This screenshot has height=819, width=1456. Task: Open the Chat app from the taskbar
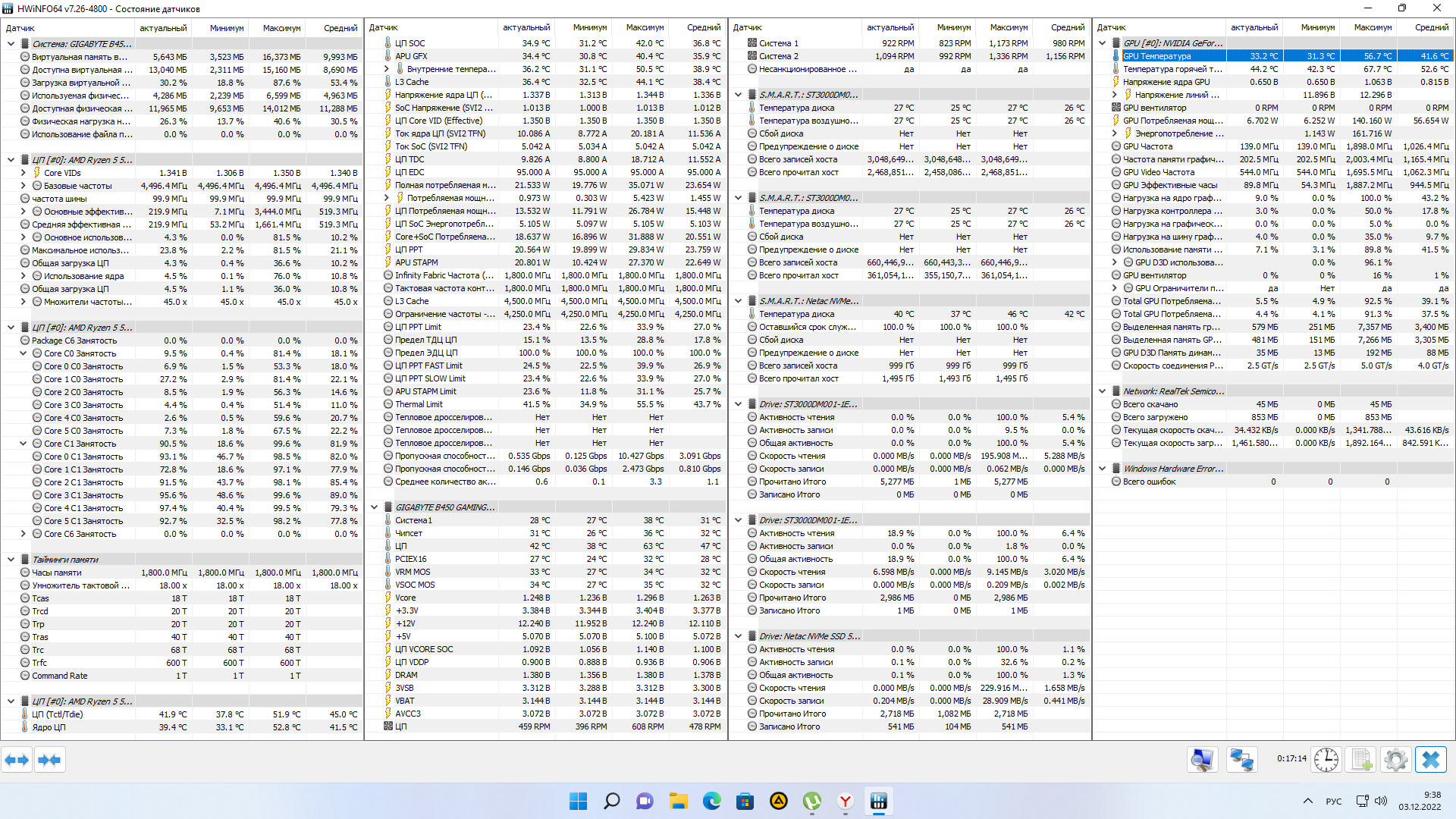point(645,801)
